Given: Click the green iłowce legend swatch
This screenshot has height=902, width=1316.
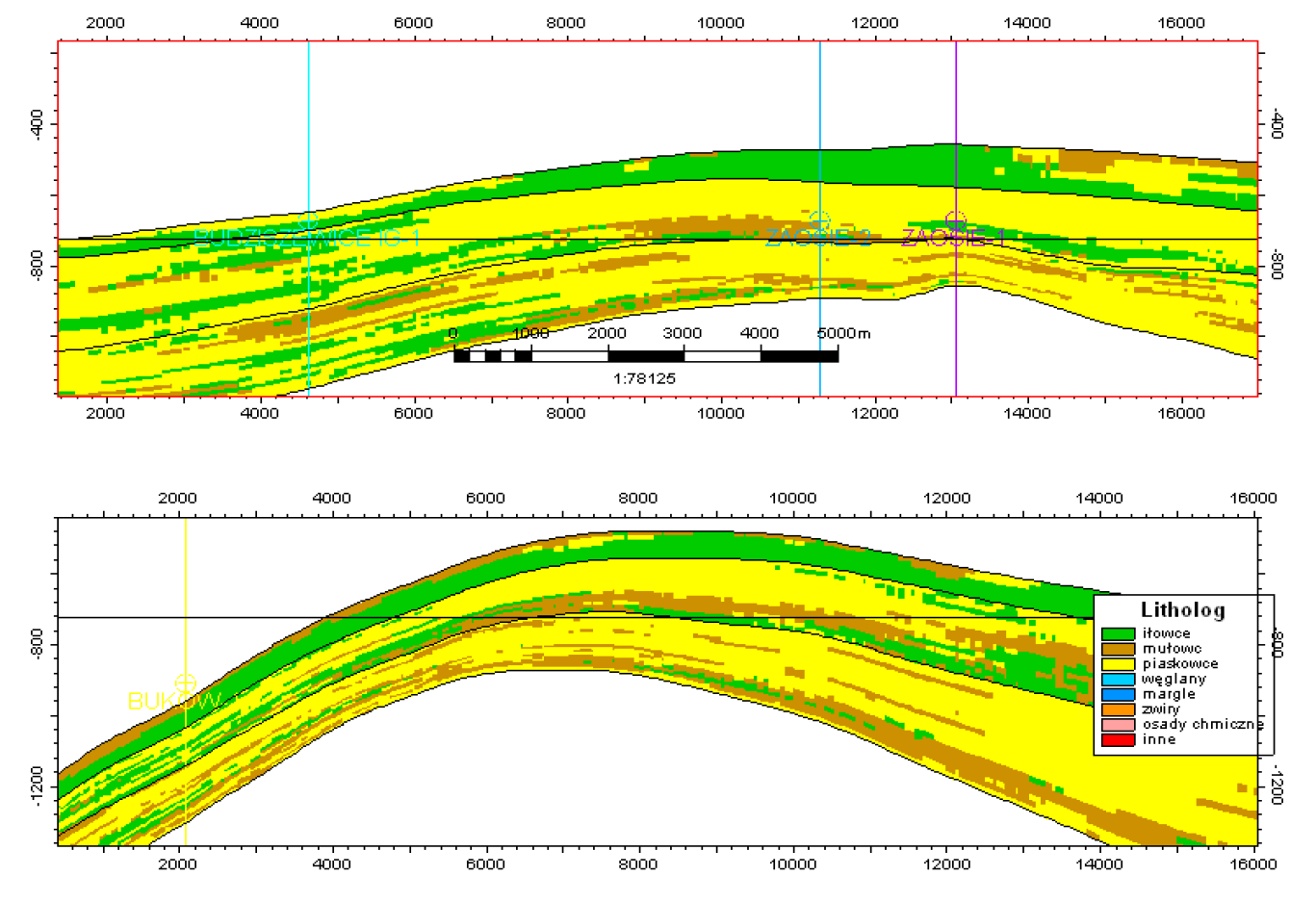Looking at the screenshot, I should [1118, 633].
